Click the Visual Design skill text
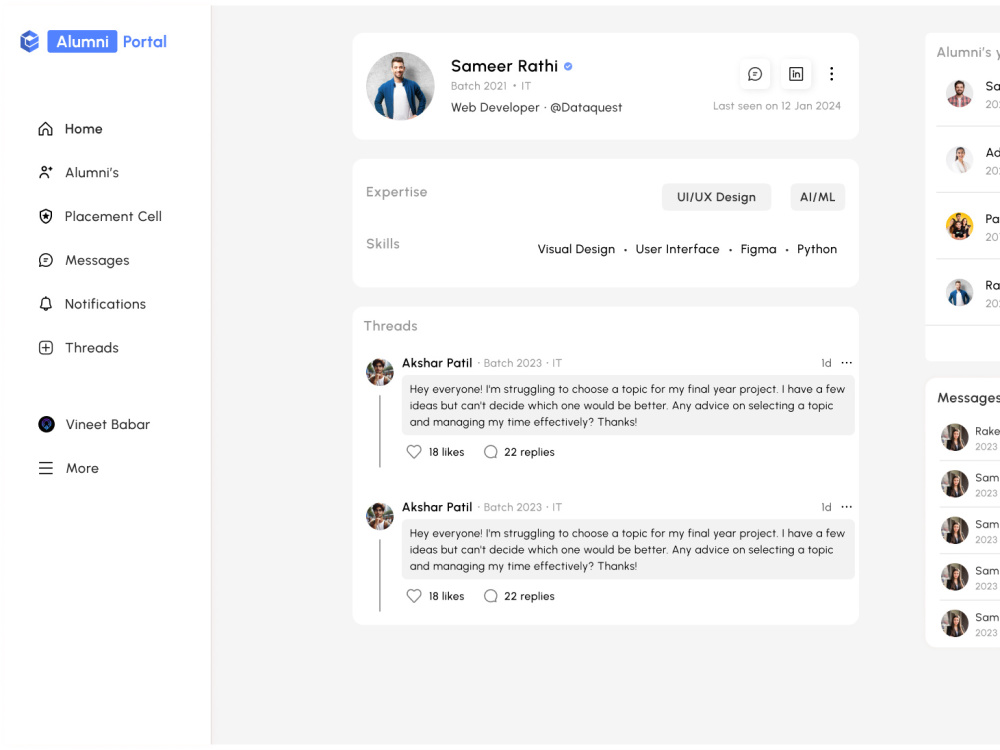Screen dimensions: 1000x750 tap(576, 249)
